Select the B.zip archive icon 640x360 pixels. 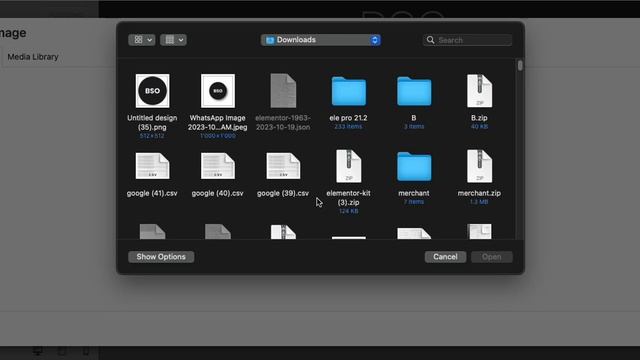(479, 91)
